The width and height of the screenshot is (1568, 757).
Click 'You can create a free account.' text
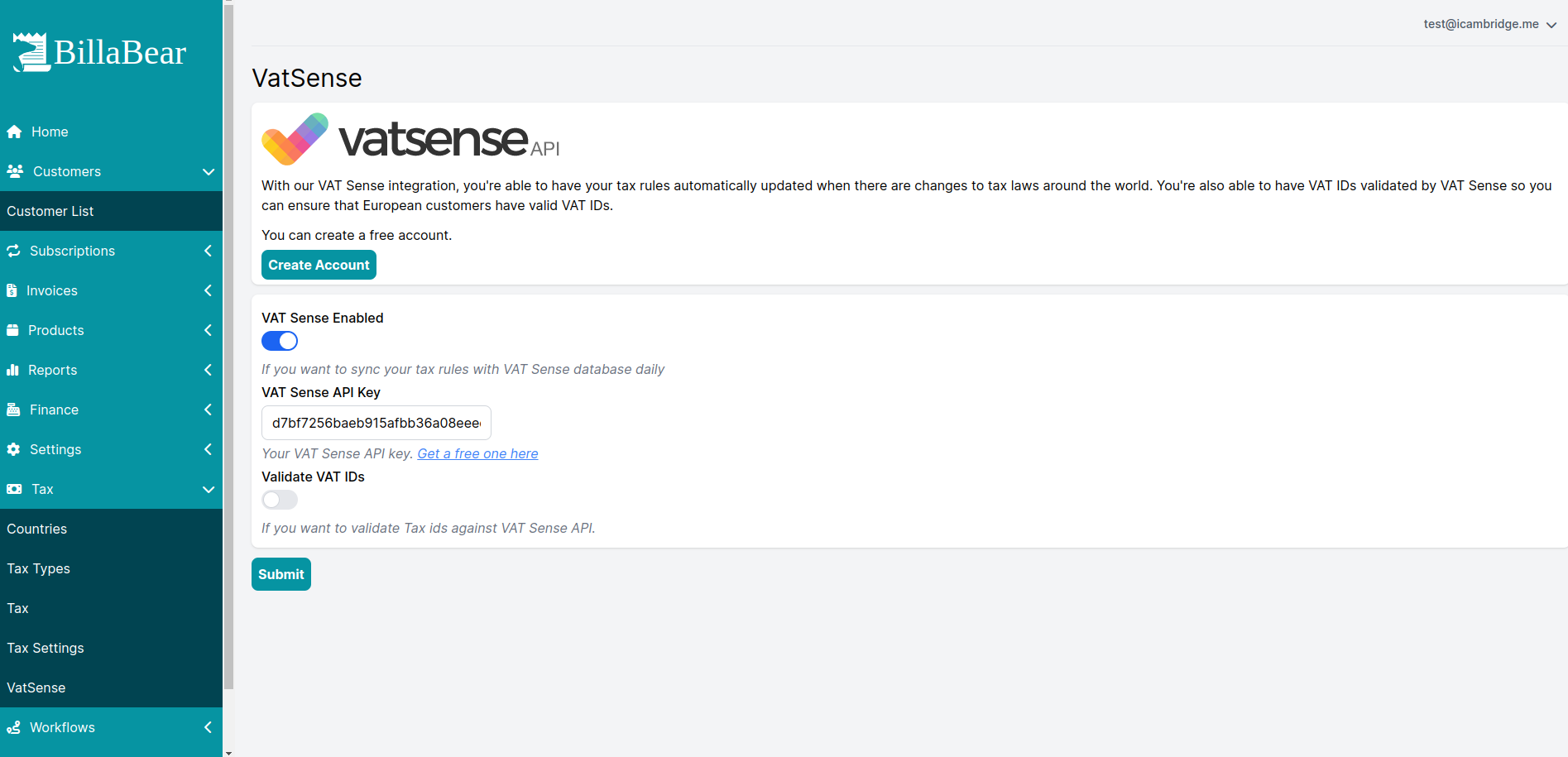(x=357, y=235)
